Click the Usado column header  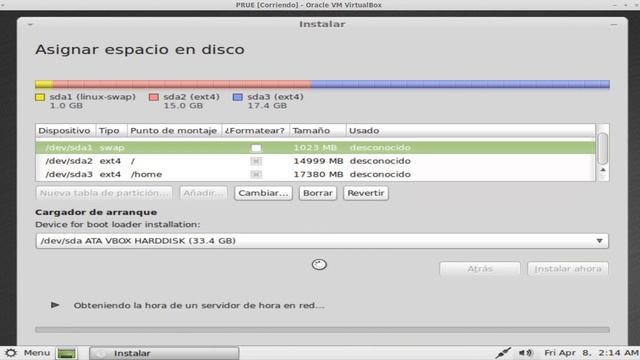[471, 131]
